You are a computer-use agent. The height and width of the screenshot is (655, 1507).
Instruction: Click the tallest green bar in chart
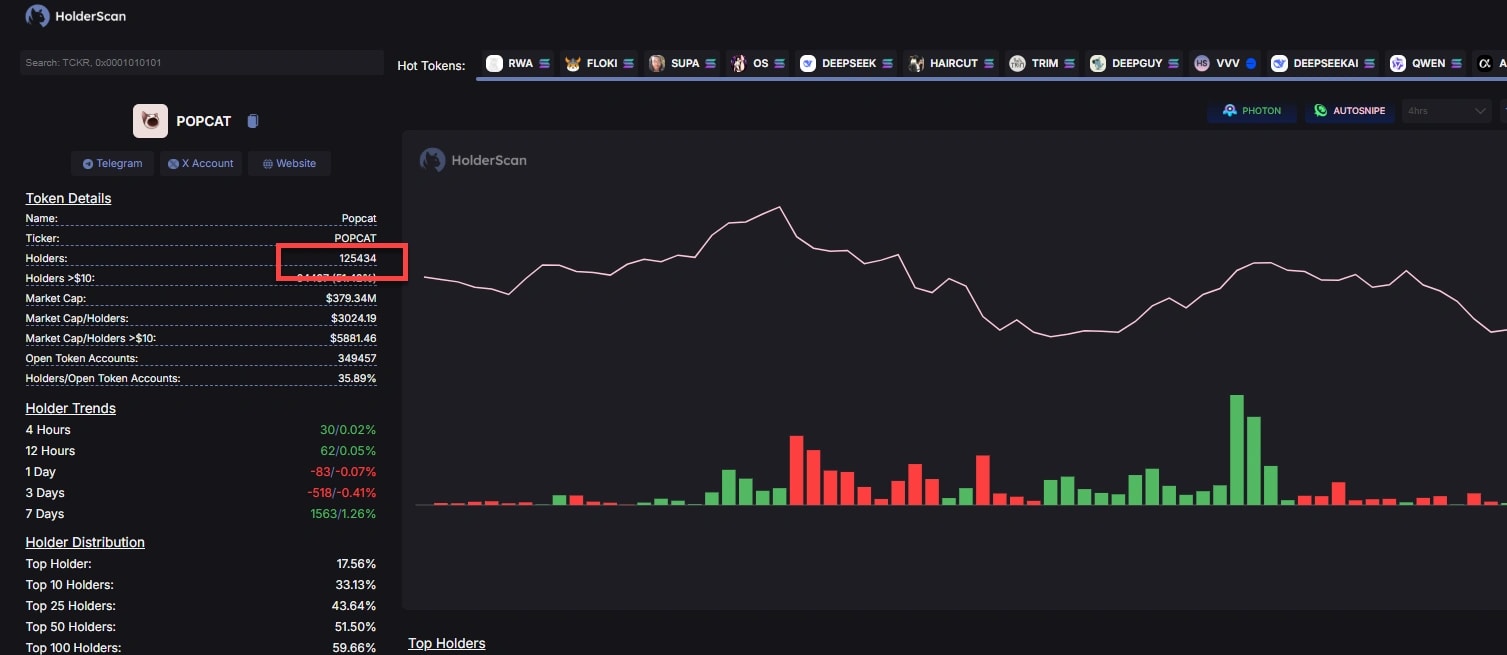tap(1237, 450)
